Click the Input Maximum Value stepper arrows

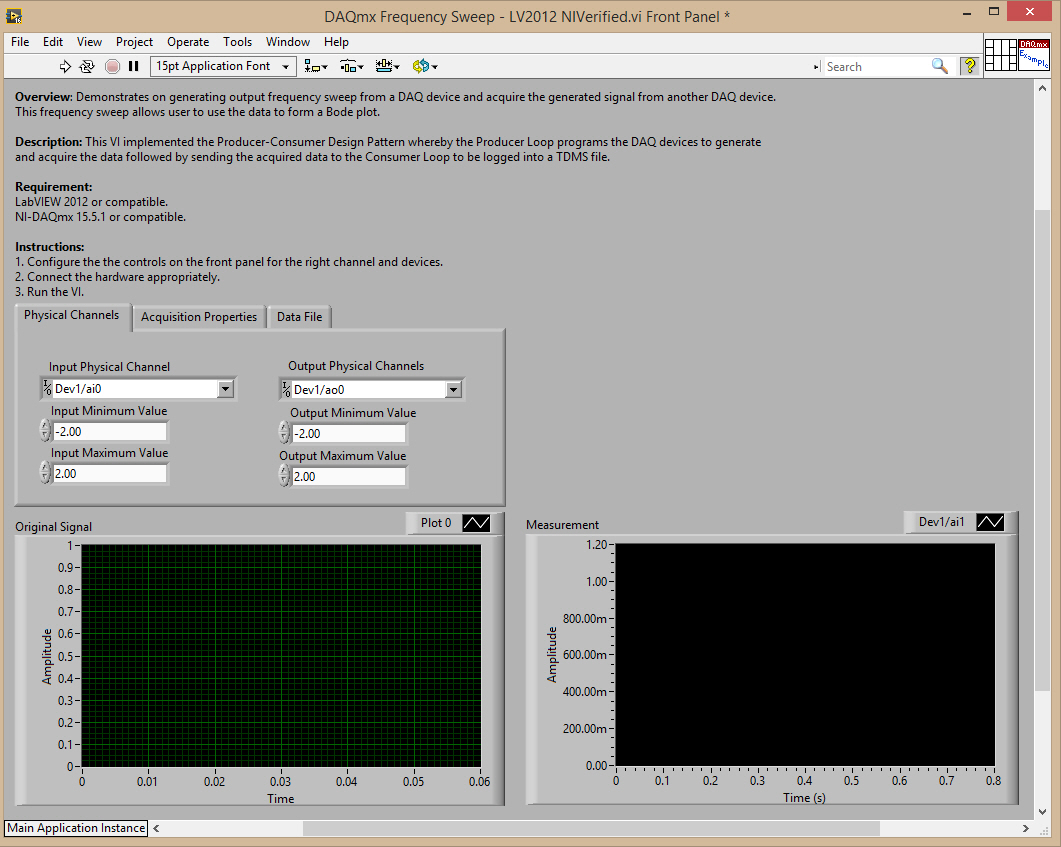tap(45, 473)
